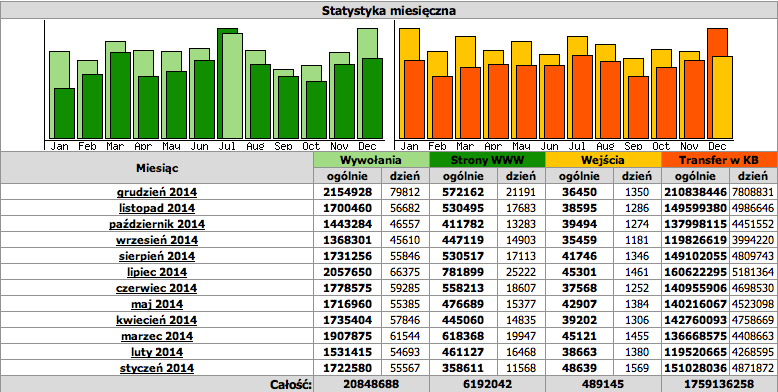Open the grudzień 2014 month link
Screen dimensions: 778x392
click(x=157, y=192)
